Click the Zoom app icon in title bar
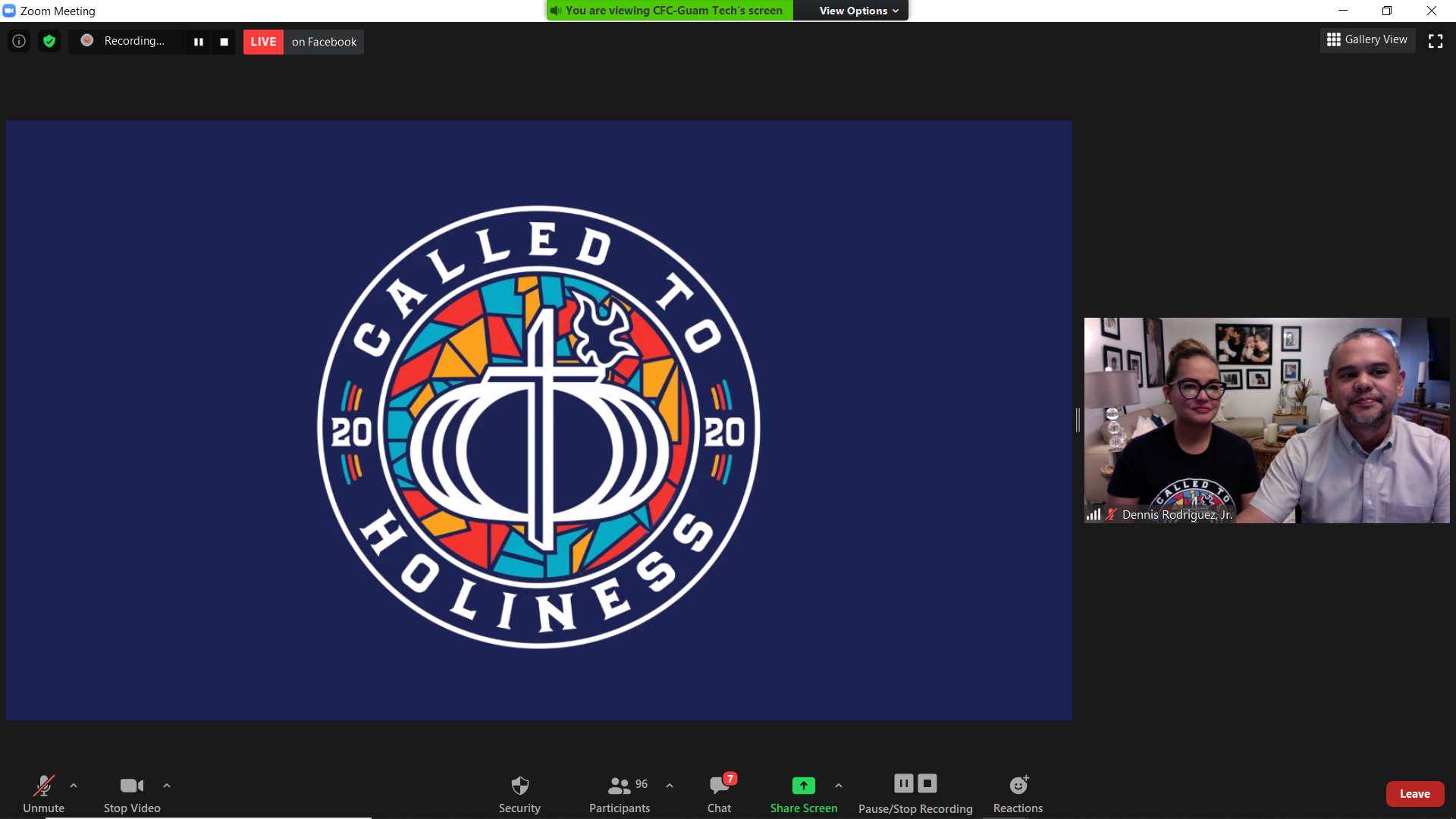1456x819 pixels. pyautogui.click(x=9, y=11)
